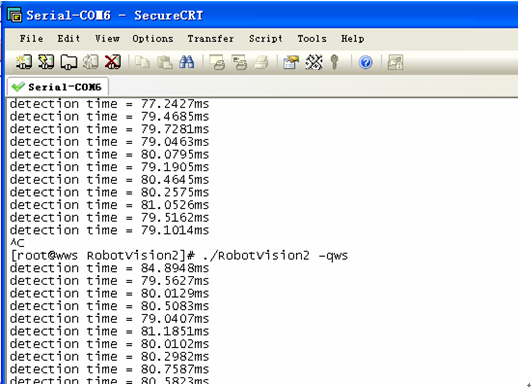
Task: Click the line reading 79.0407ms
Action: 109,319
